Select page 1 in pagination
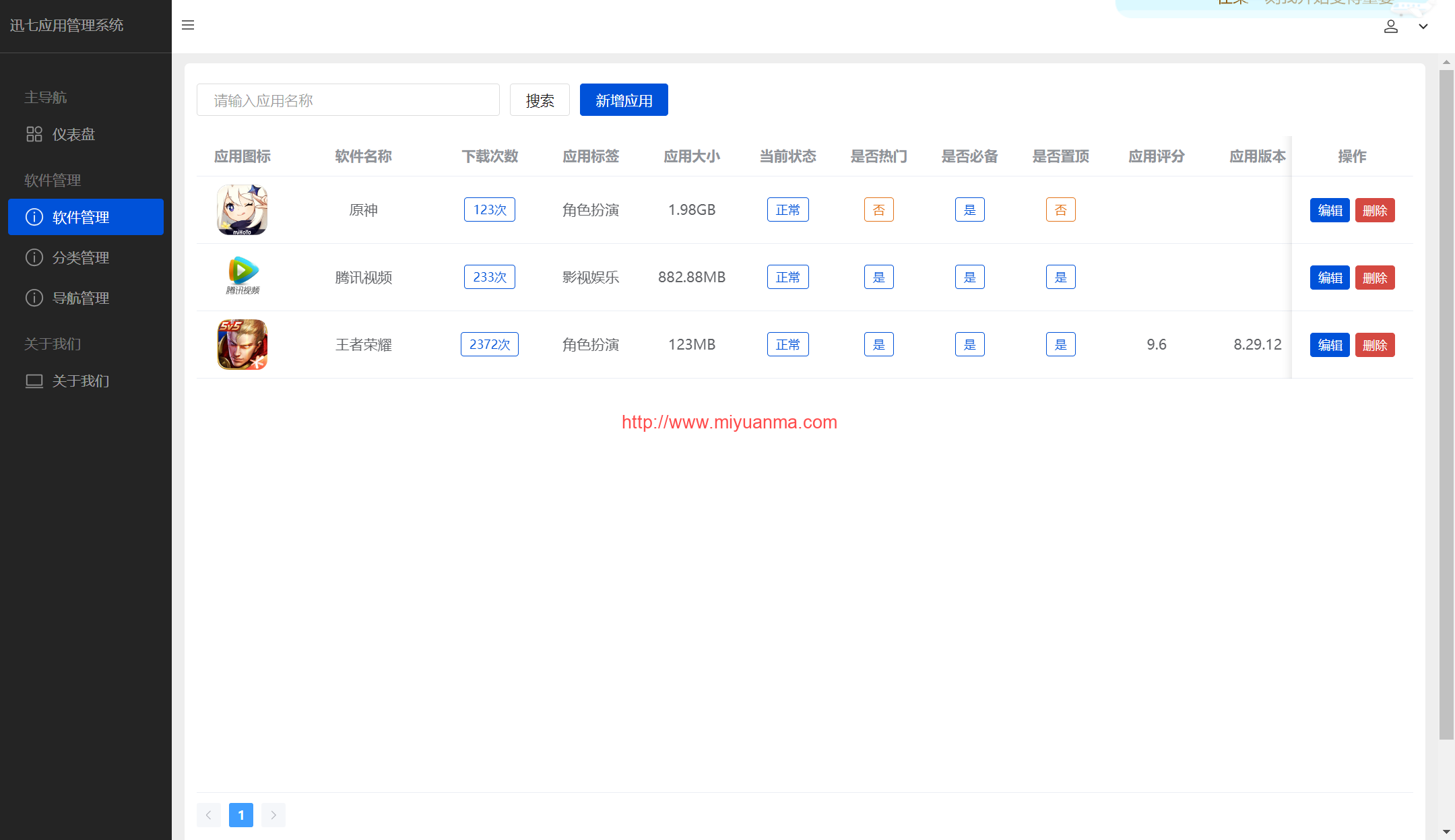Image resolution: width=1455 pixels, height=840 pixels. coord(241,815)
